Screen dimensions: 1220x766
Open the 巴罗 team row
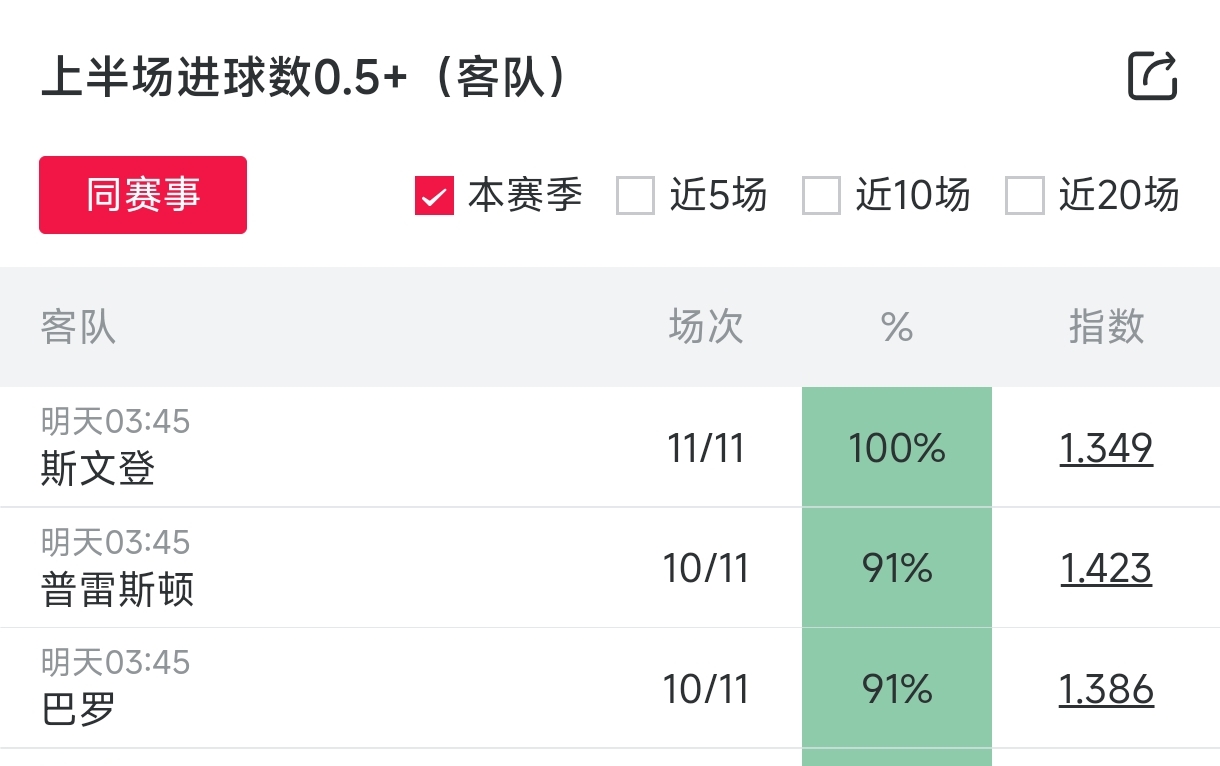coord(78,709)
